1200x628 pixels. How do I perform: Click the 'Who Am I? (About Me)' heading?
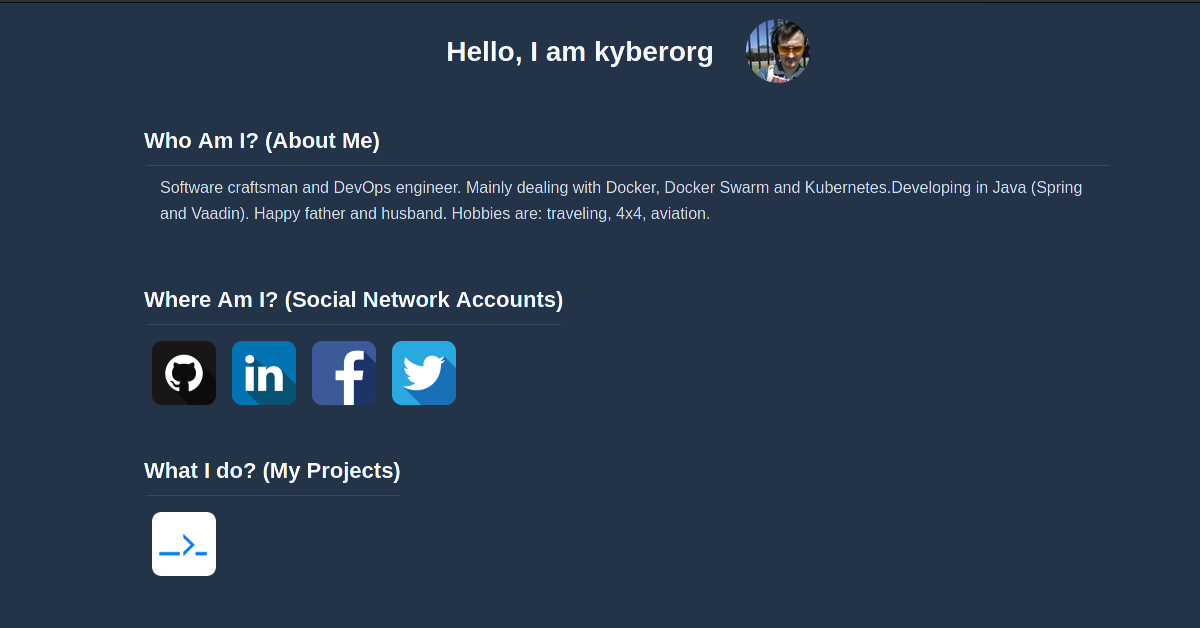coord(261,140)
